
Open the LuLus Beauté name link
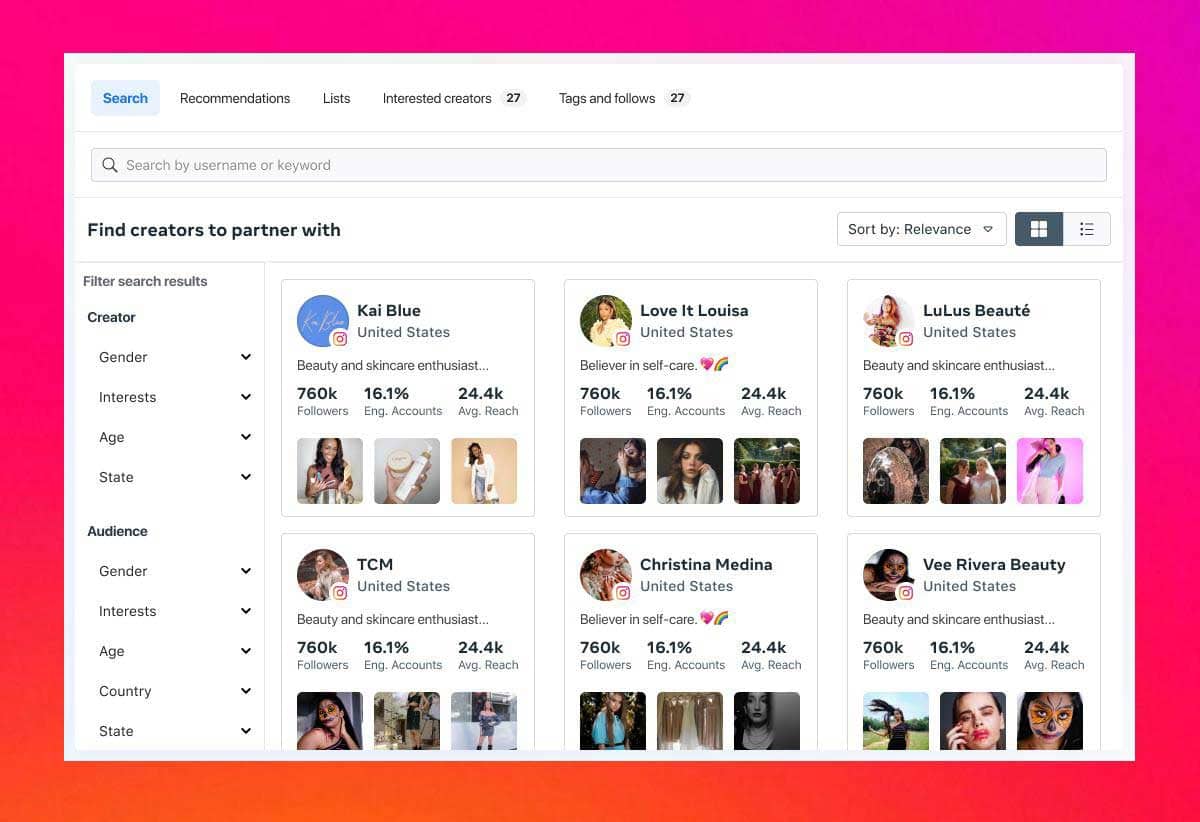976,310
